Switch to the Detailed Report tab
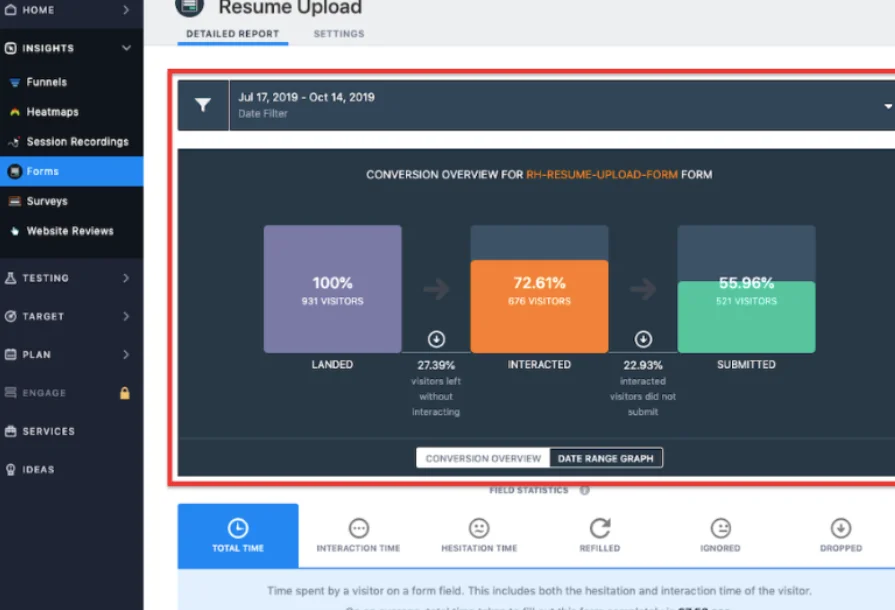This screenshot has height=610, width=895. [232, 34]
